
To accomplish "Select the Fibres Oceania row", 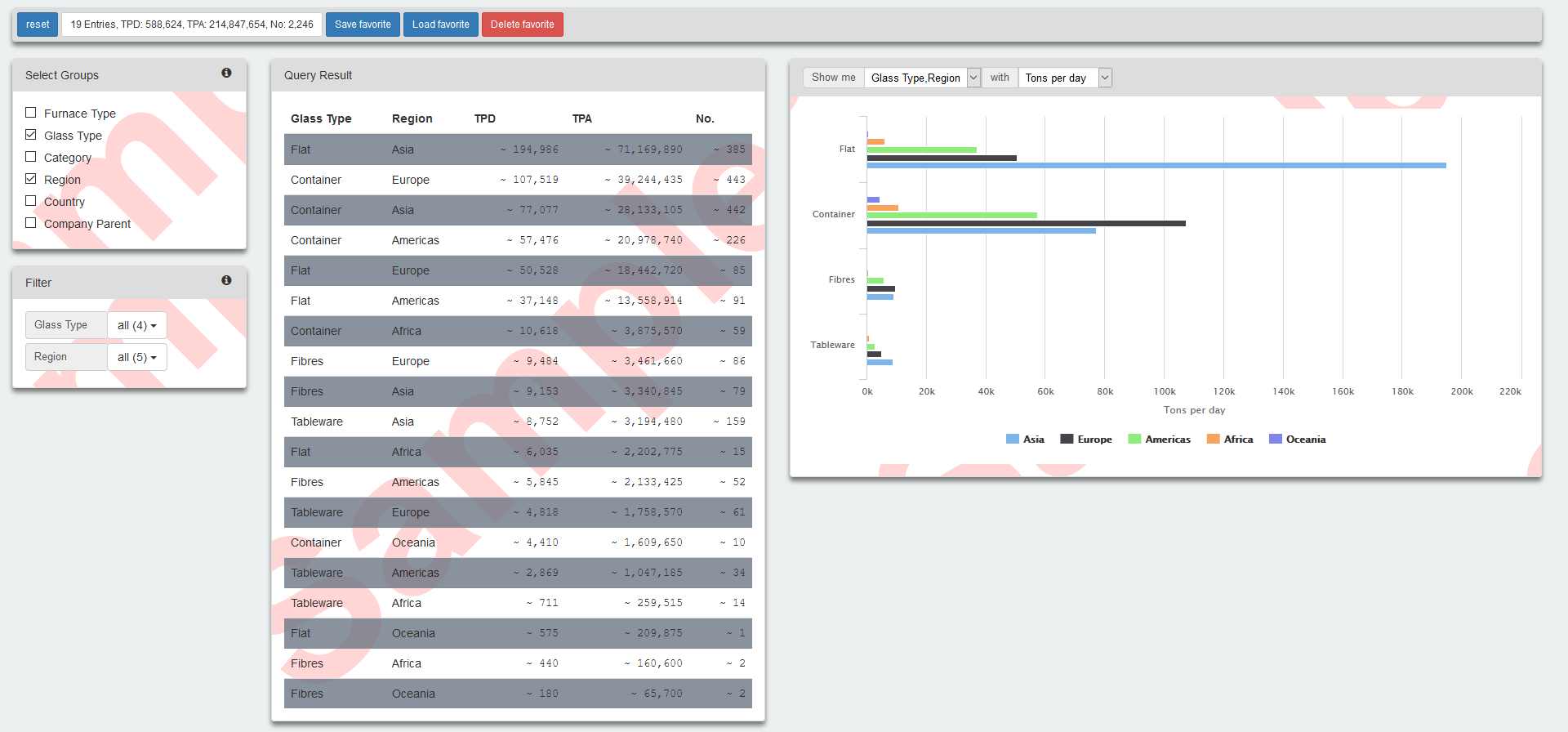I will click(x=518, y=694).
